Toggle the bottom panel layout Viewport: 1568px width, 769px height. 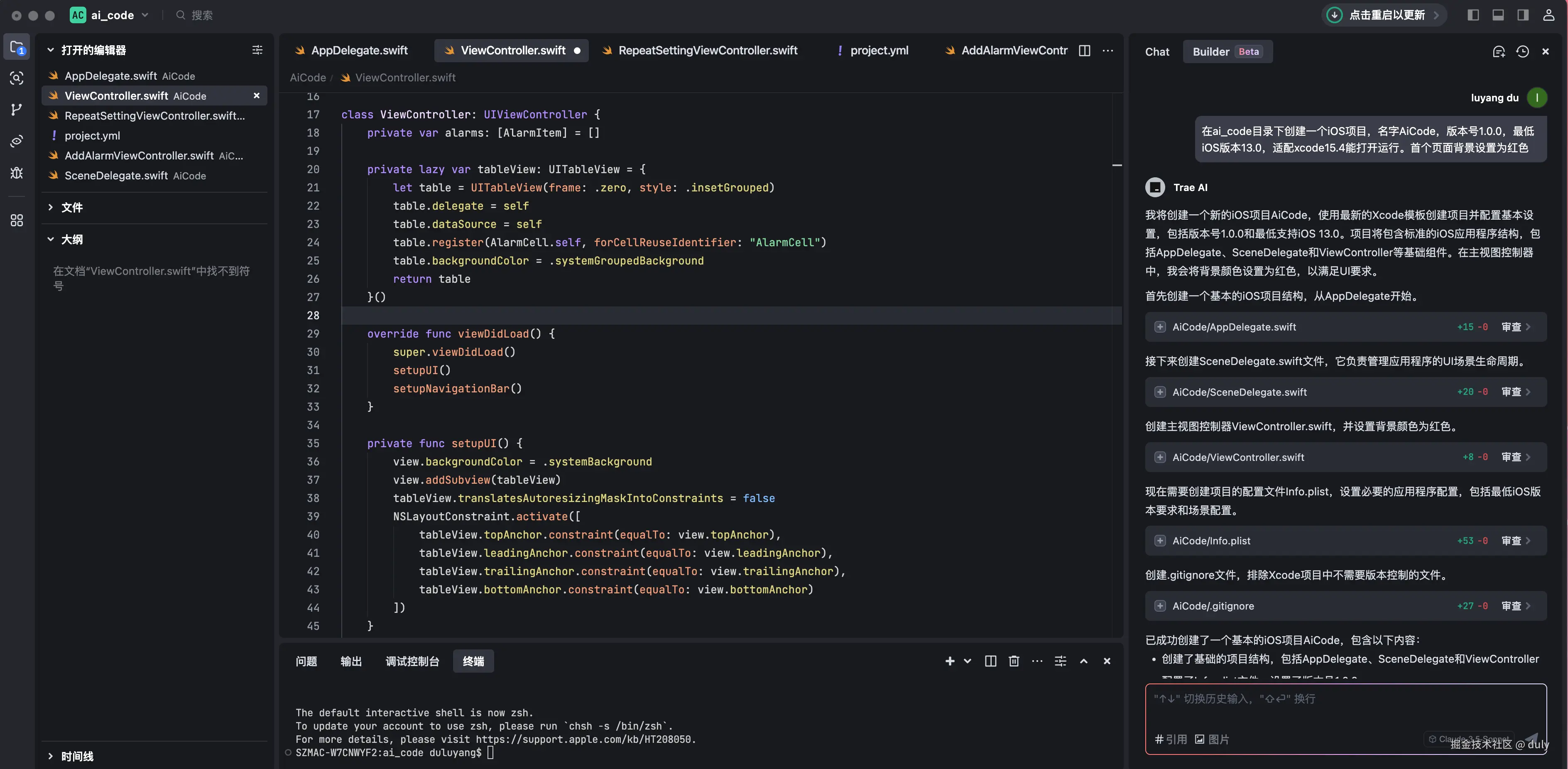pos(1498,15)
